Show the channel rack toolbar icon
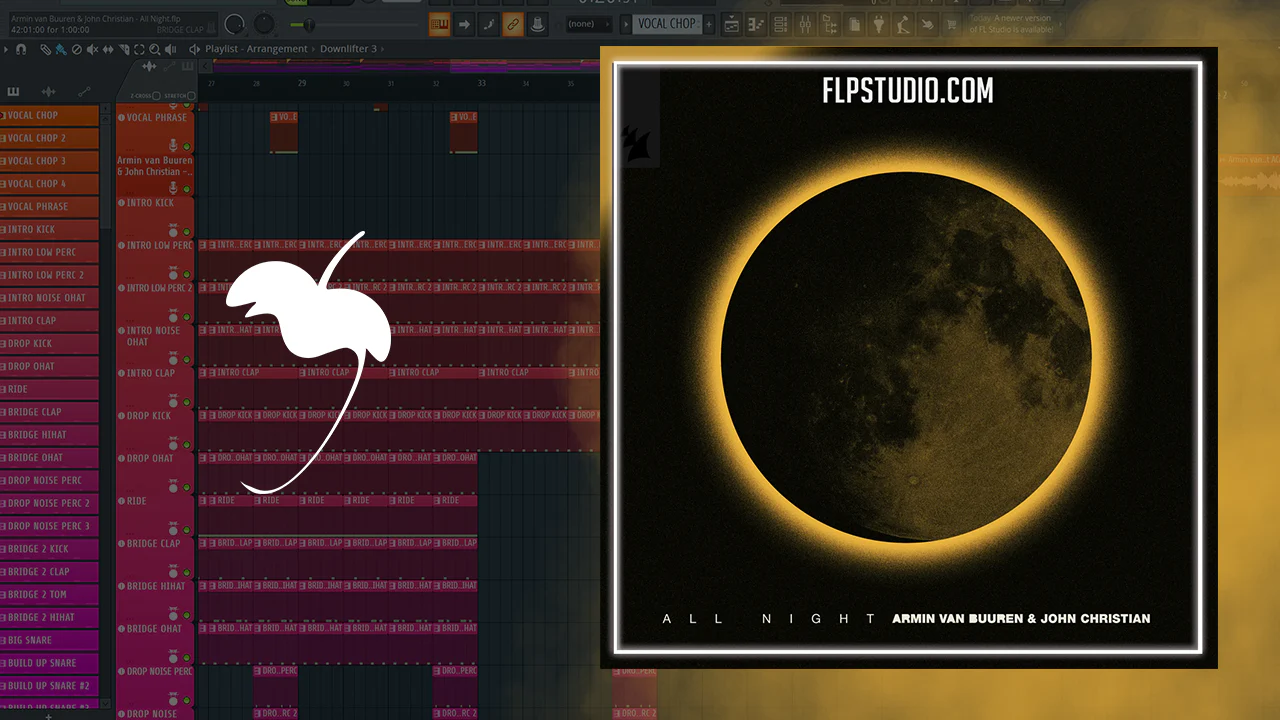 coord(781,24)
